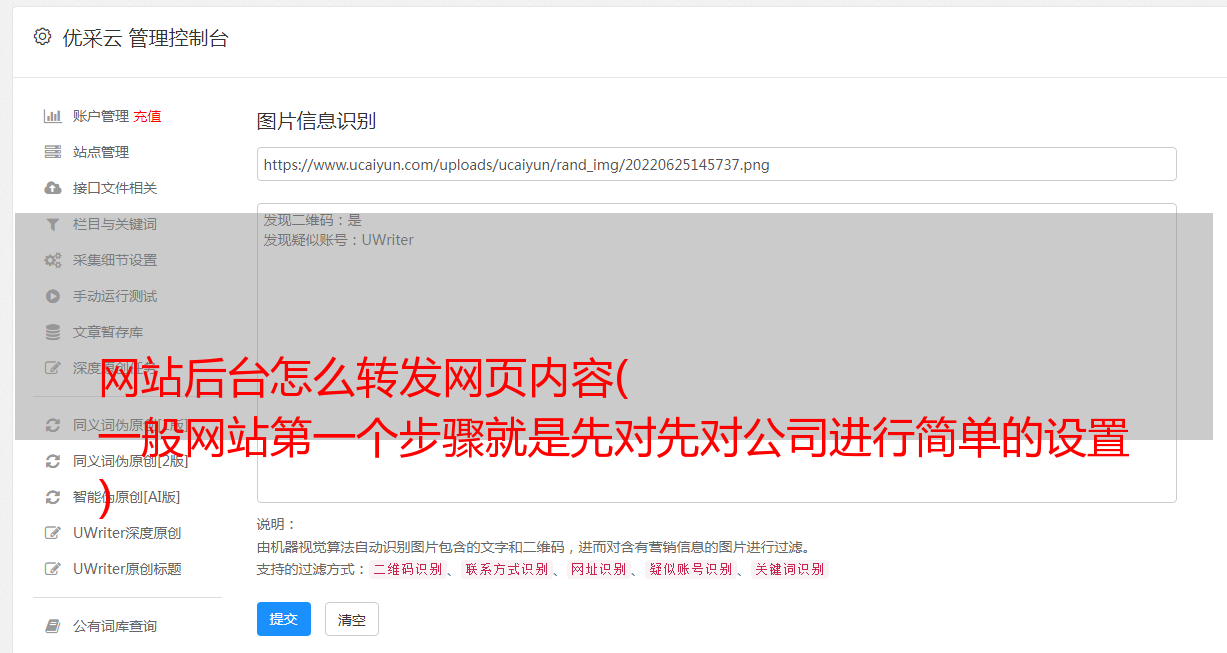Click the 发现疑似账号：UWriter result line

(339, 240)
